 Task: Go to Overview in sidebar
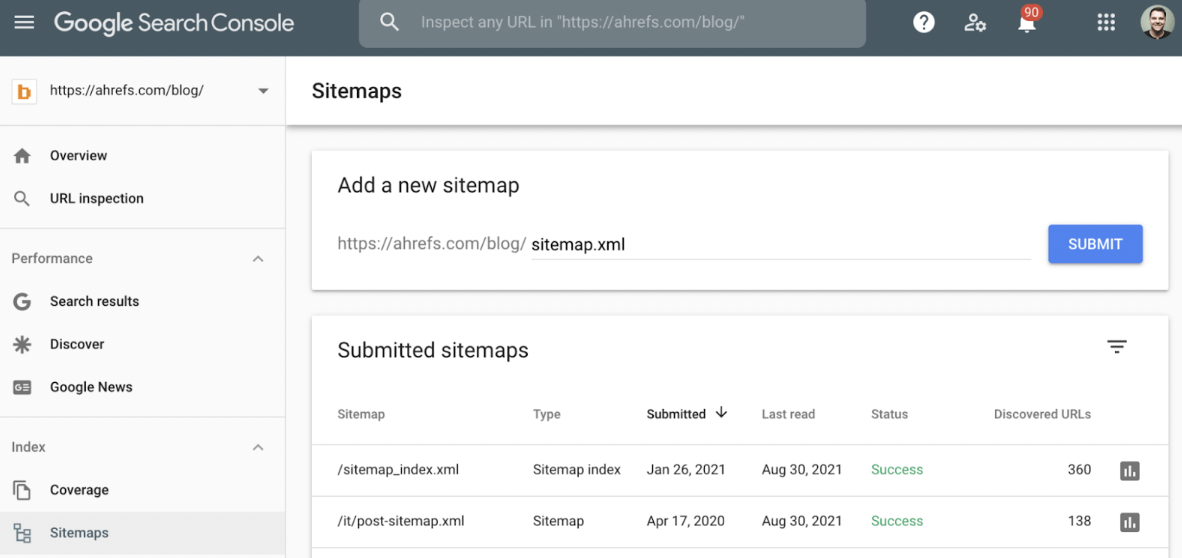(78, 156)
